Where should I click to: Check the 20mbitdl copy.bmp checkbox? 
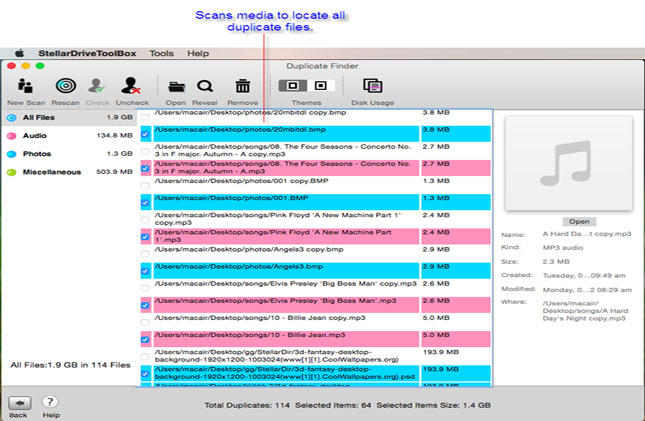click(x=145, y=117)
